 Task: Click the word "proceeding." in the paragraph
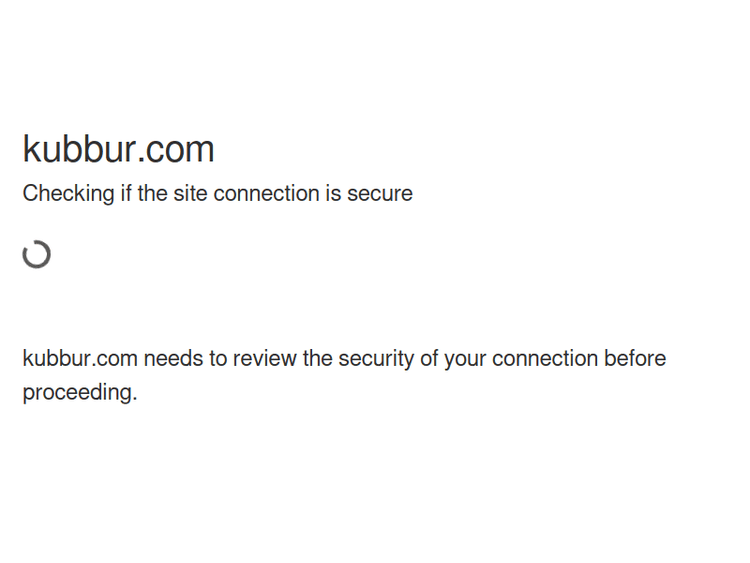pos(80,392)
